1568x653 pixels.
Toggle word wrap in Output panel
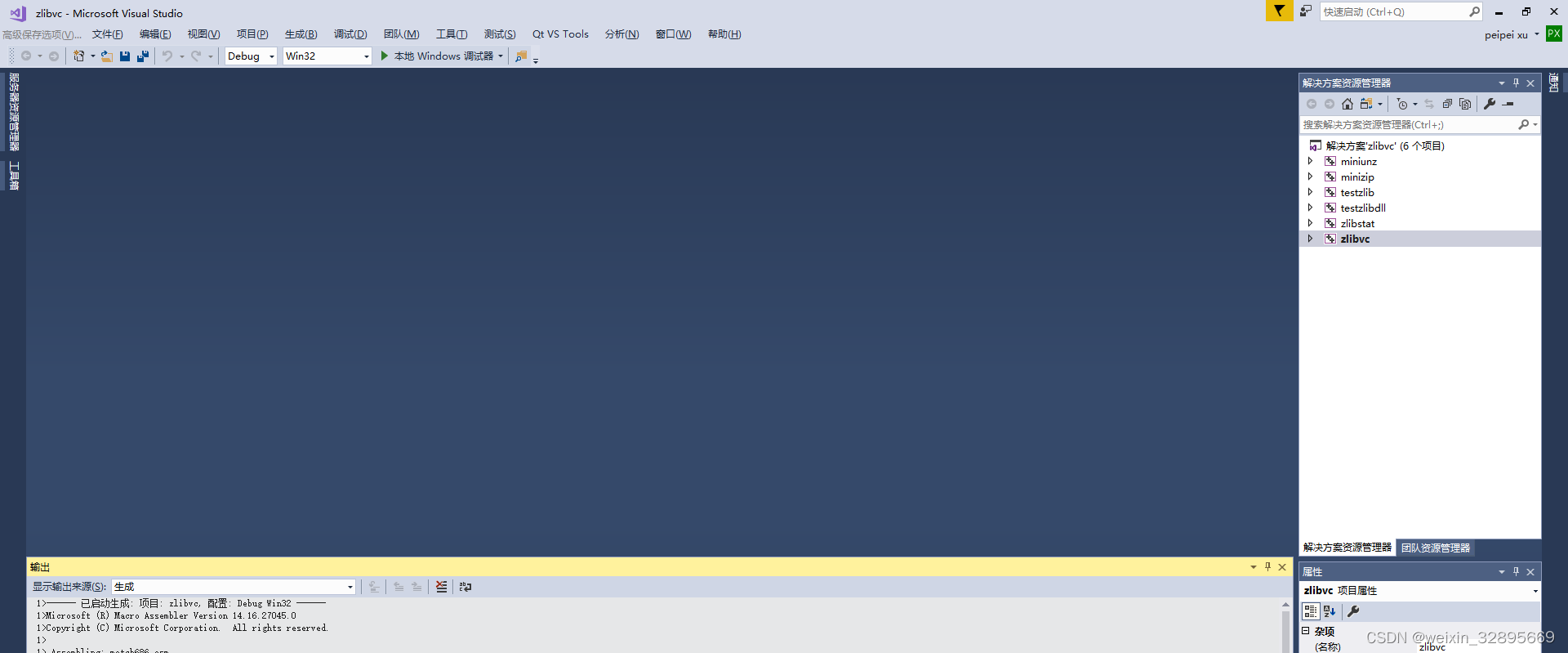(x=465, y=587)
